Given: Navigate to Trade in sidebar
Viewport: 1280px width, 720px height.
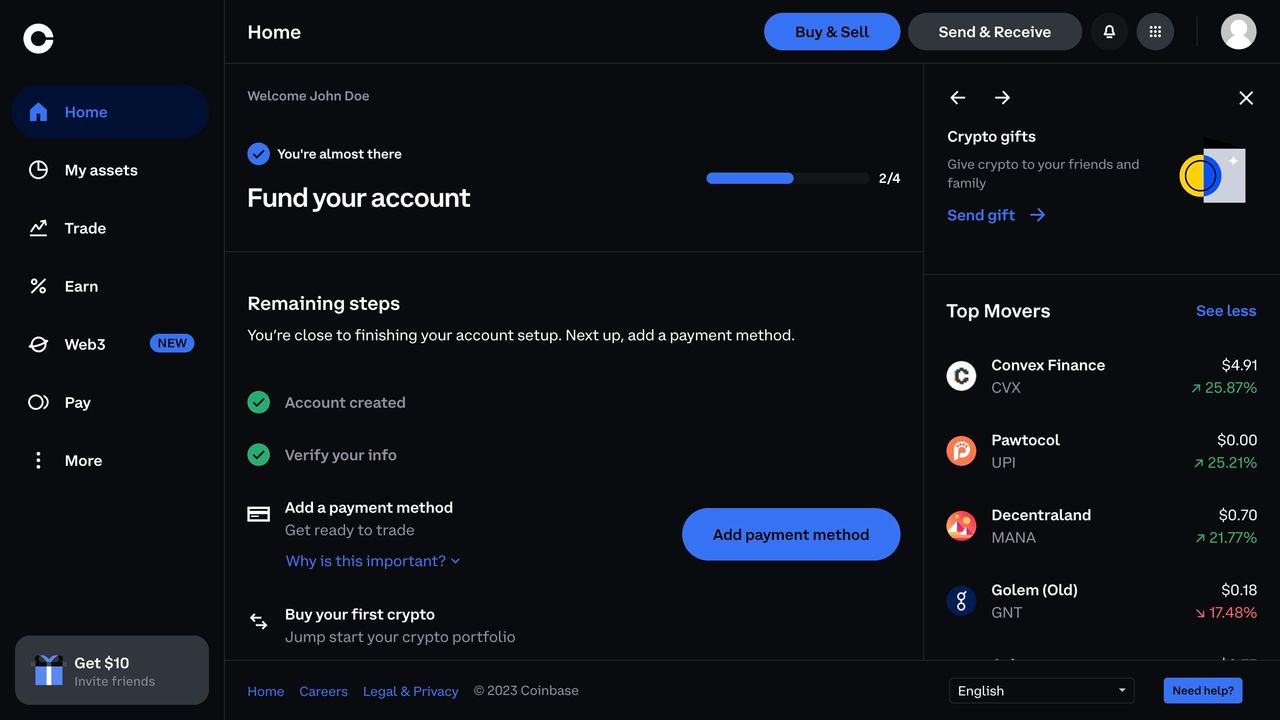Looking at the screenshot, I should tap(85, 228).
